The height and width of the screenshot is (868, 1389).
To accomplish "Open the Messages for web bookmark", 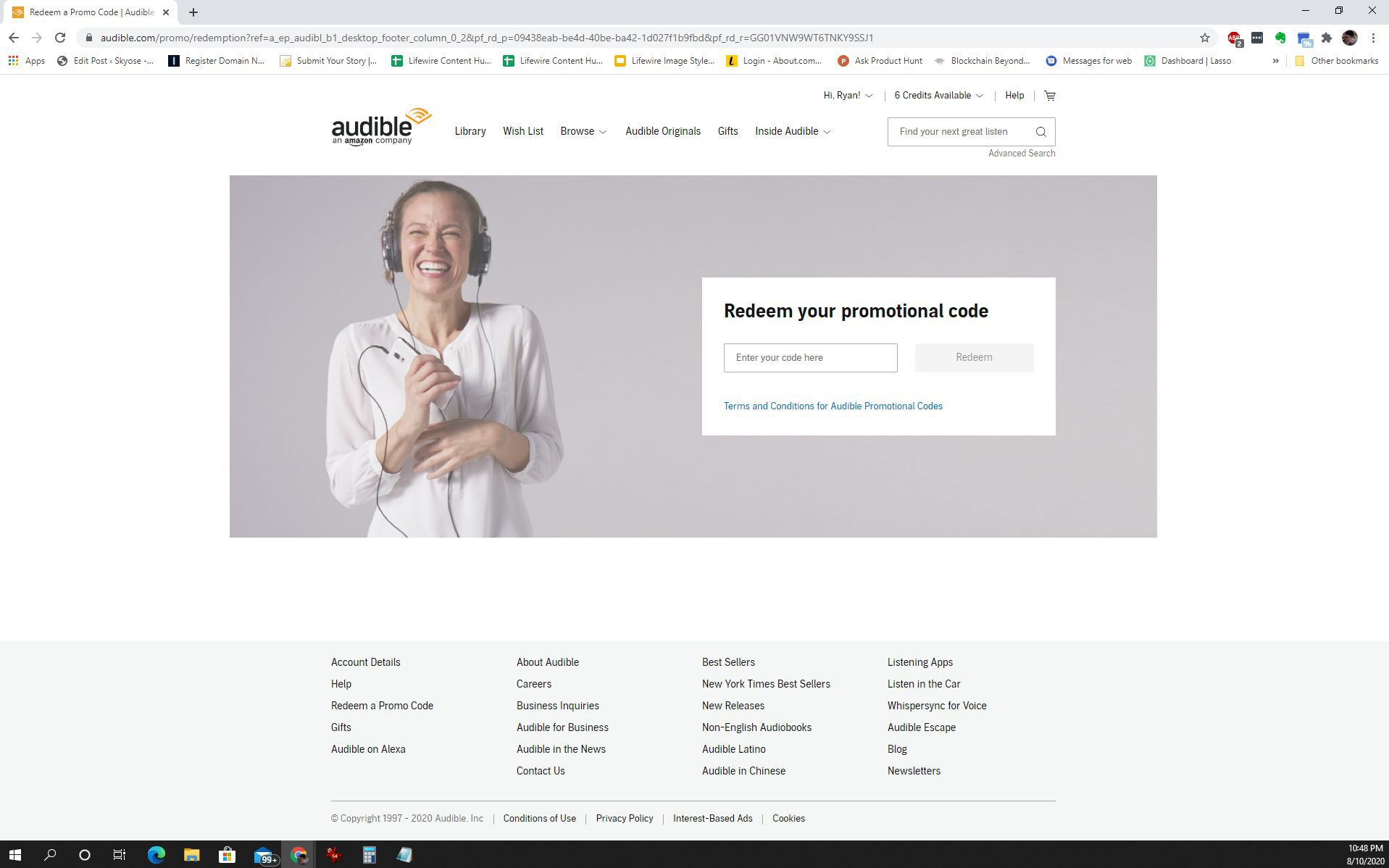I will point(1088,61).
